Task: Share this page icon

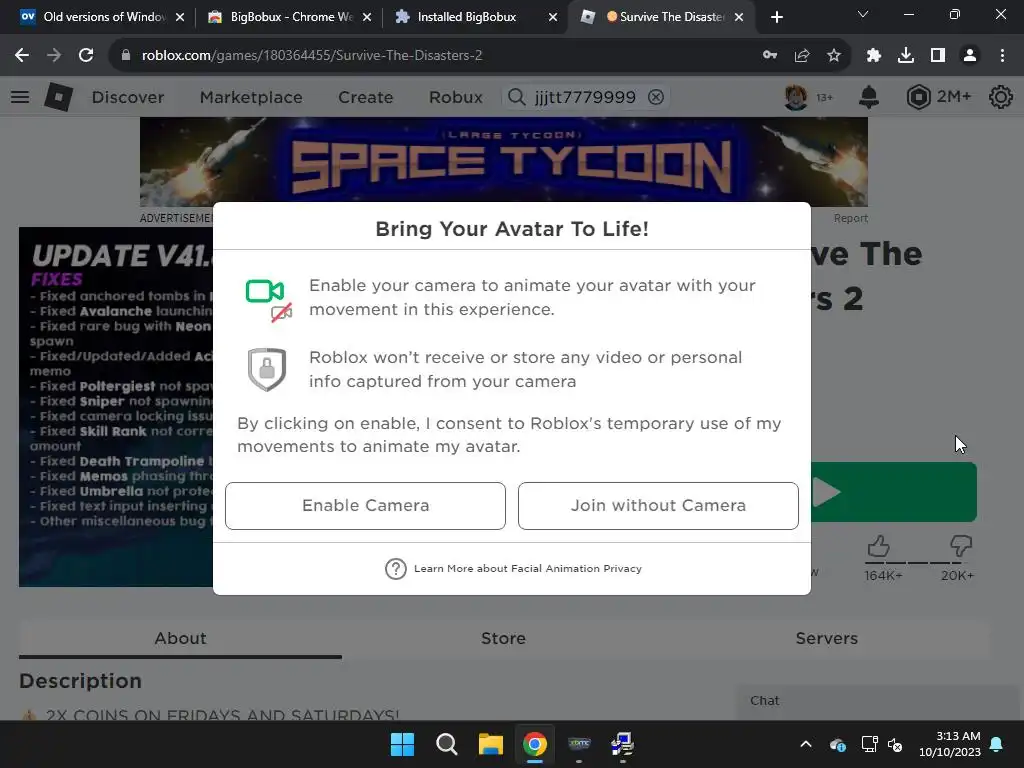Action: coord(802,56)
